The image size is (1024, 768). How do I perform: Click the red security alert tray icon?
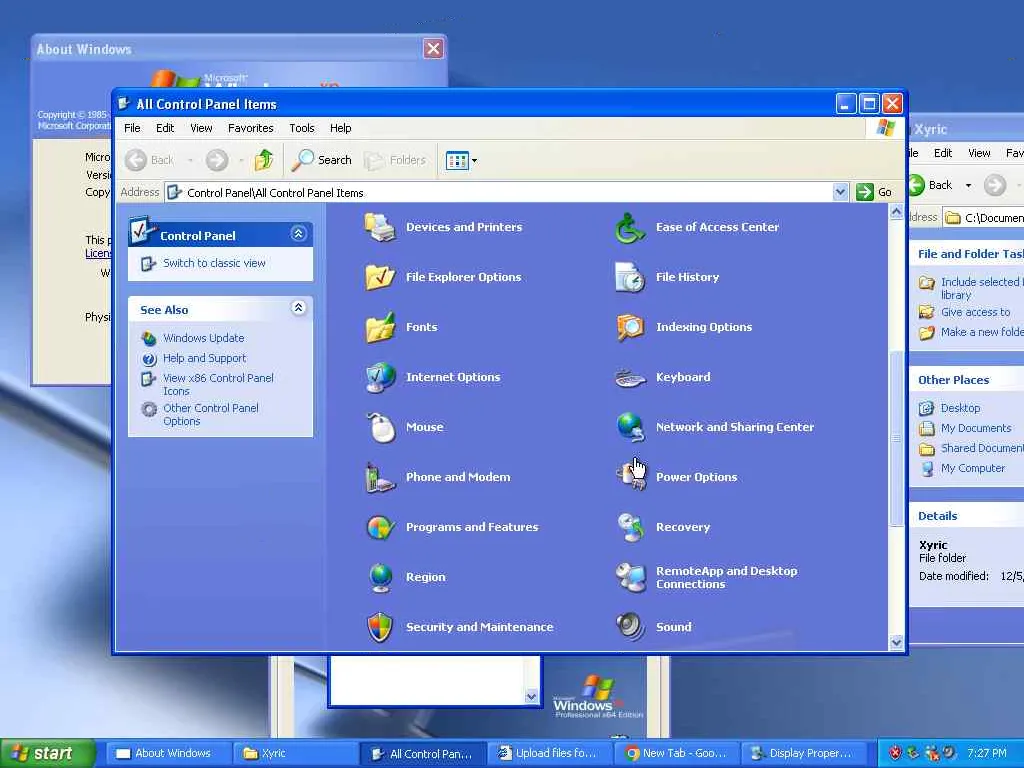pos(895,753)
